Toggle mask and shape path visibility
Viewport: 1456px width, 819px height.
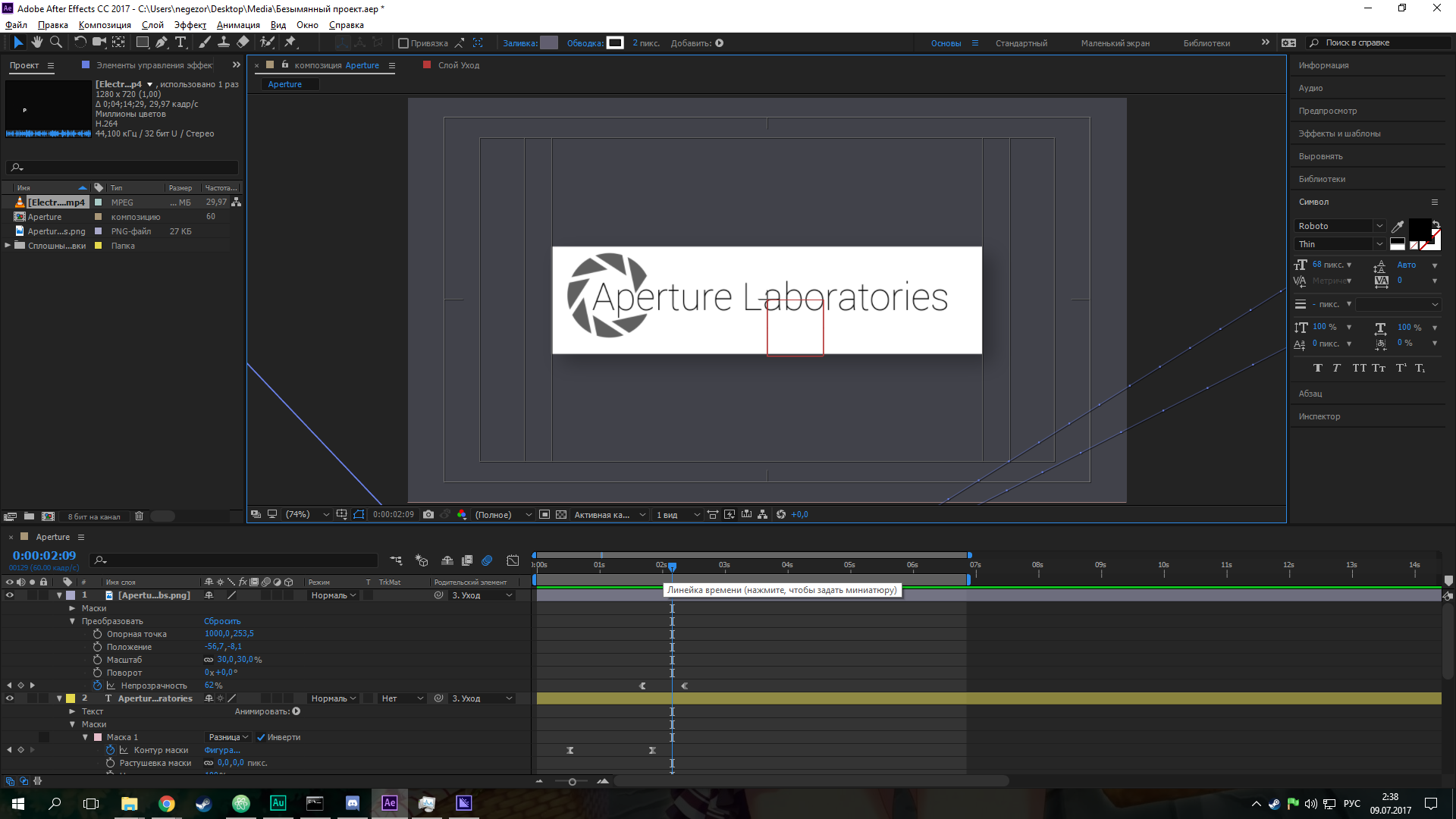click(359, 514)
